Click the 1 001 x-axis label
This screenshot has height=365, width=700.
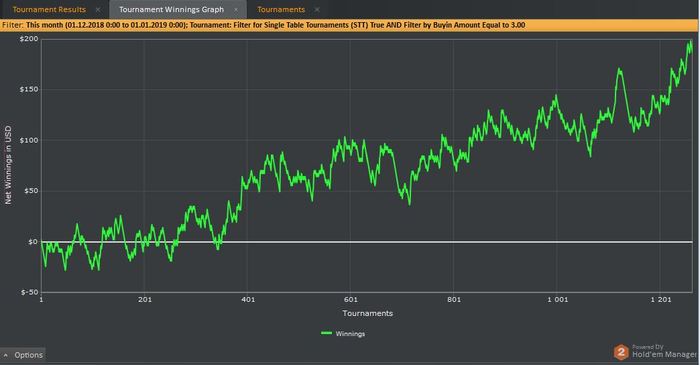pos(558,299)
